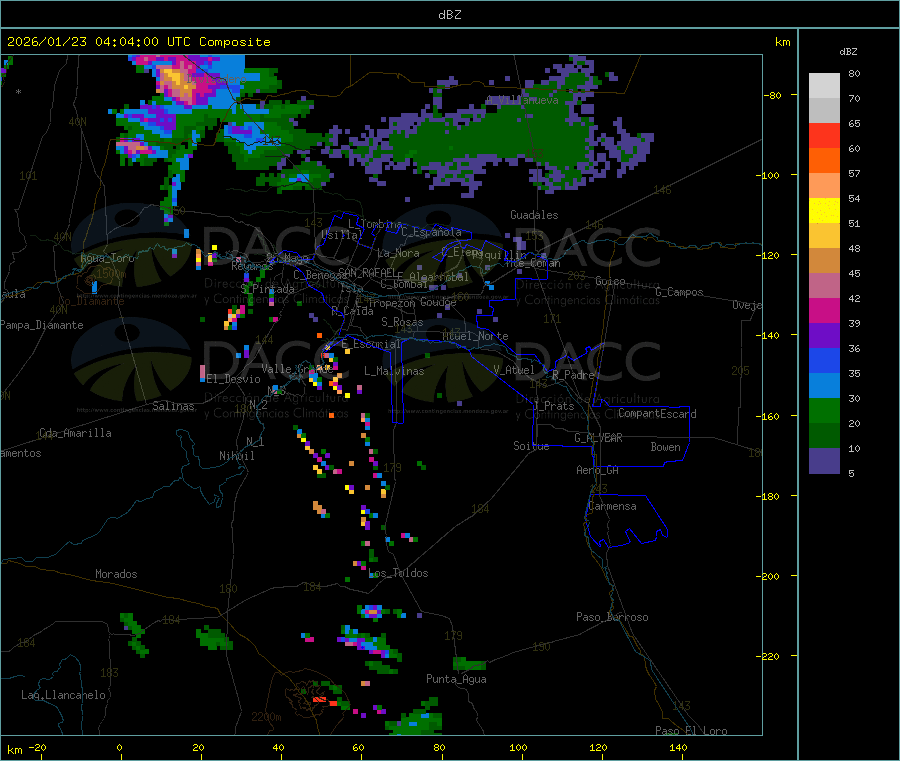The width and height of the screenshot is (900, 761).
Task: Click the 'km' unit label at top right
Action: pyautogui.click(x=782, y=42)
